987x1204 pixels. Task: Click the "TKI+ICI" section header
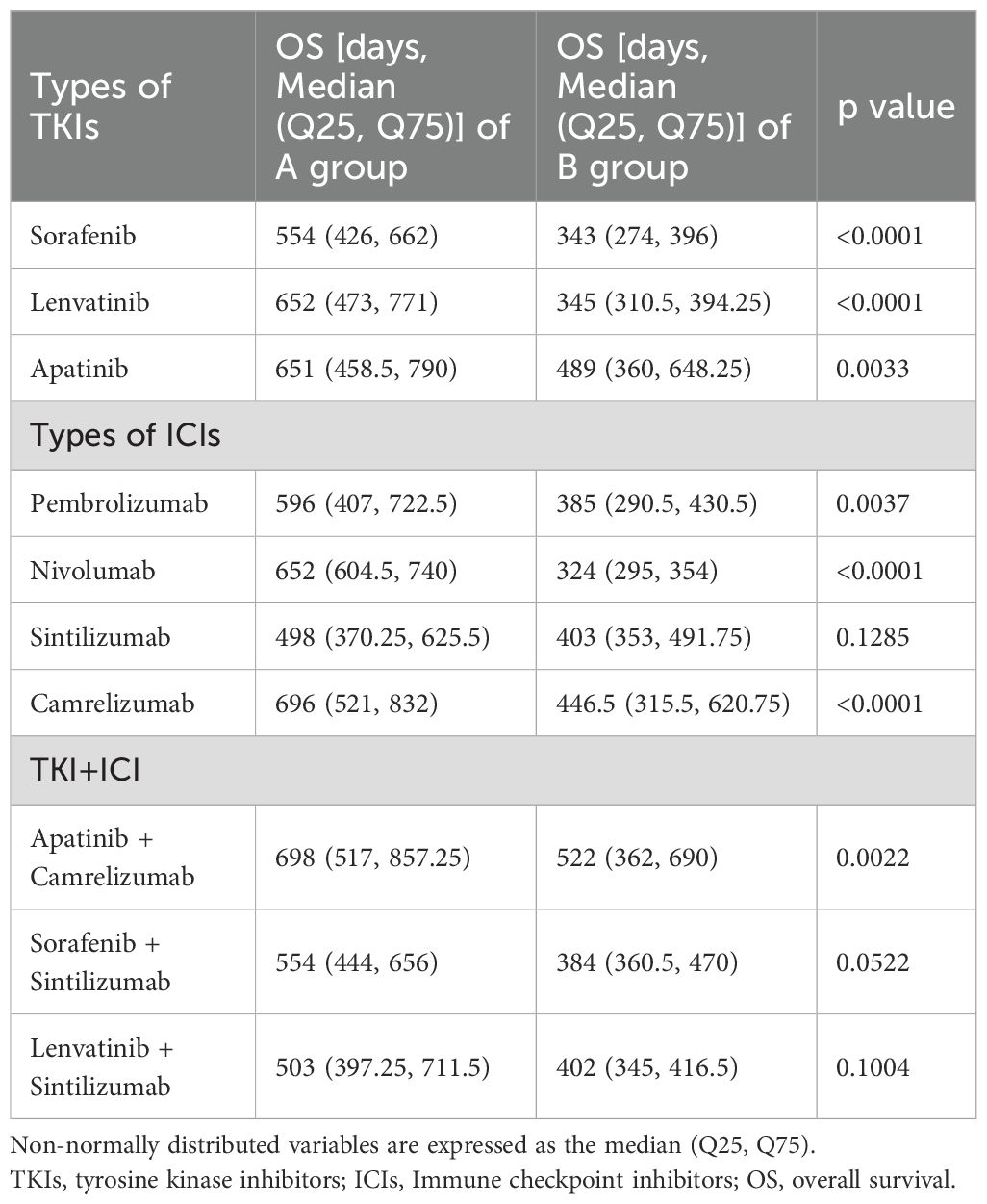(x=85, y=770)
